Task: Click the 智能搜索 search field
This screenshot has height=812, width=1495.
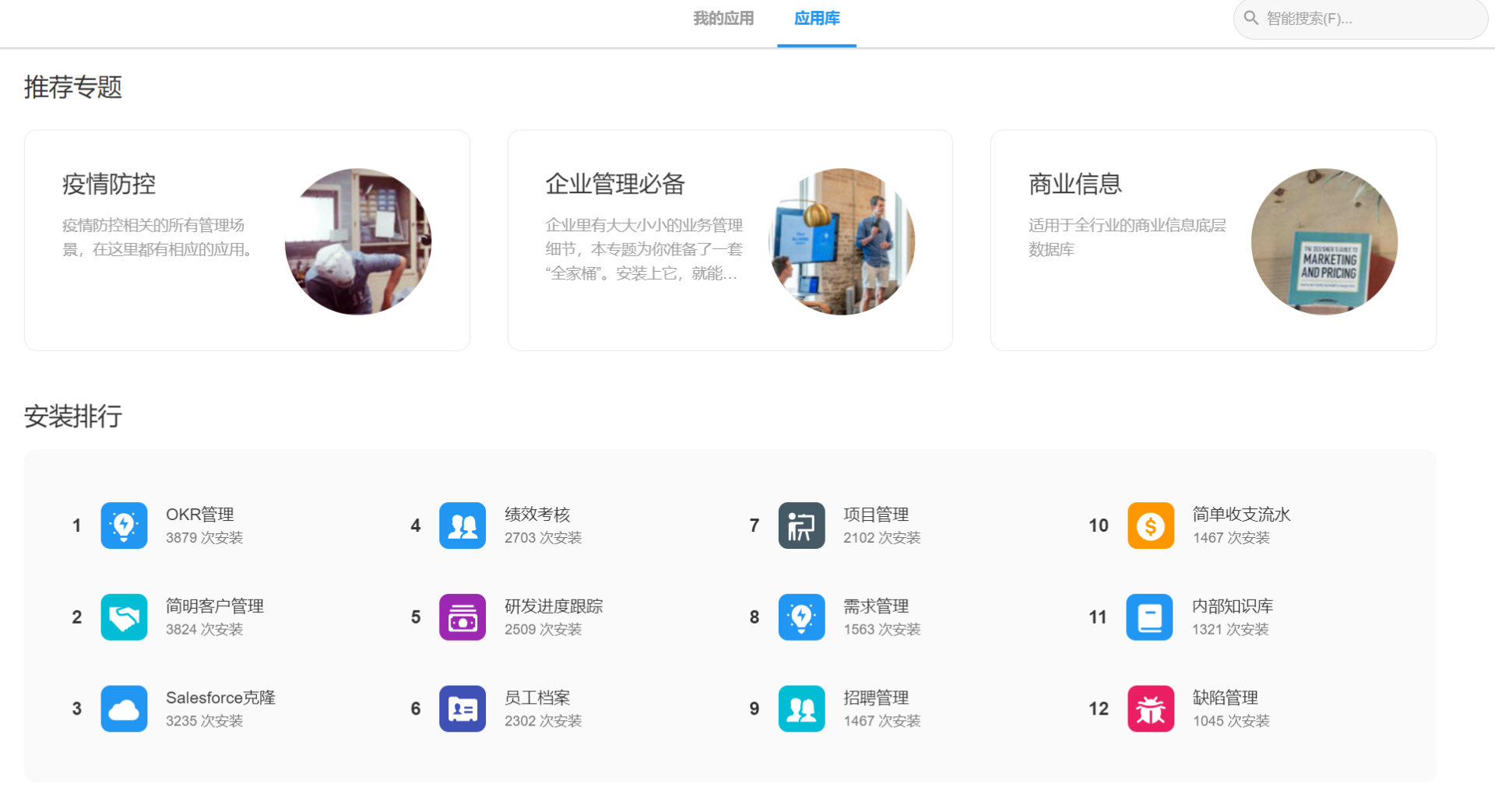Action: click(1370, 19)
